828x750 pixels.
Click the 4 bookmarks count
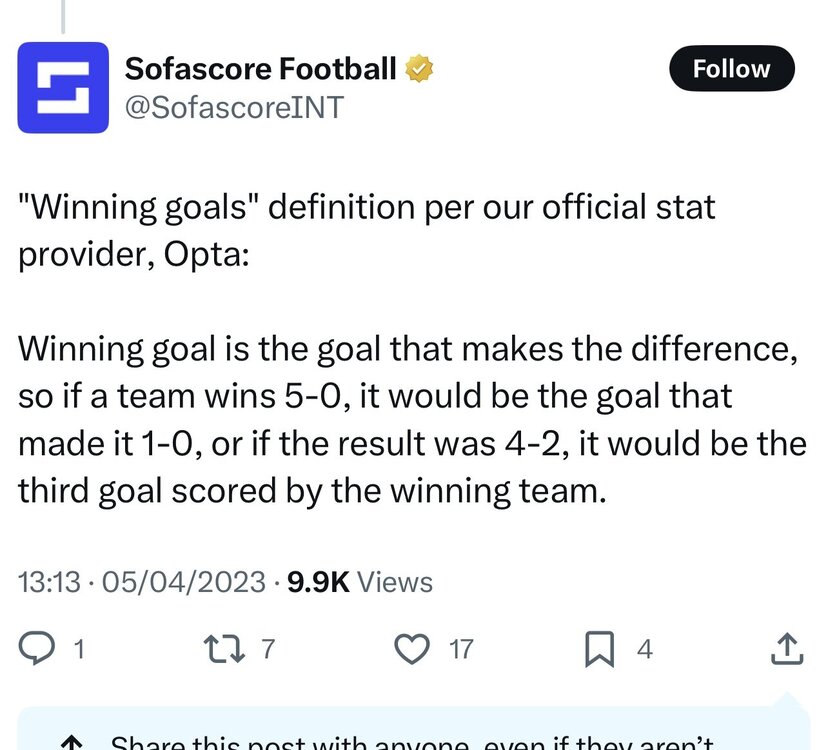[645, 649]
